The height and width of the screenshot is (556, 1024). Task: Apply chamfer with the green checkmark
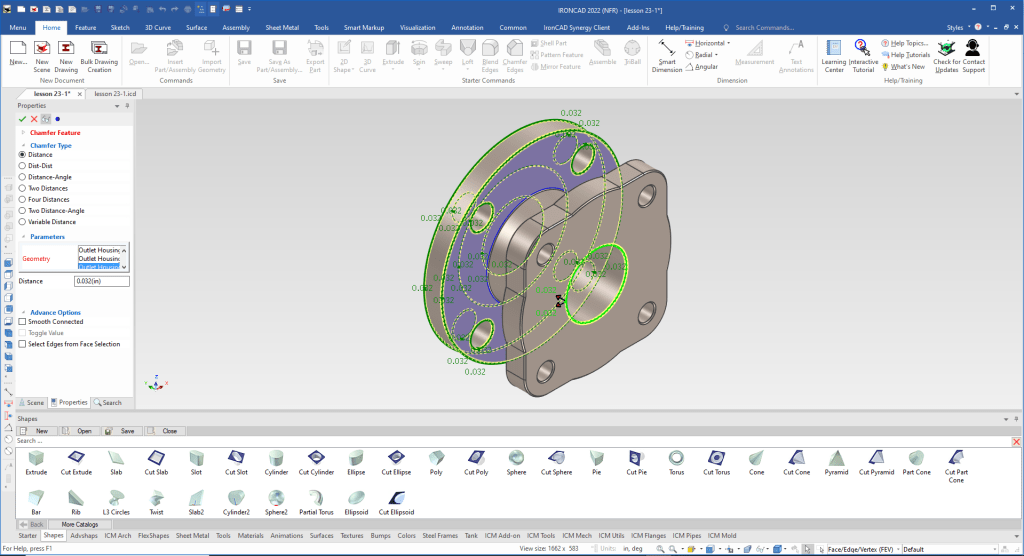[23, 119]
